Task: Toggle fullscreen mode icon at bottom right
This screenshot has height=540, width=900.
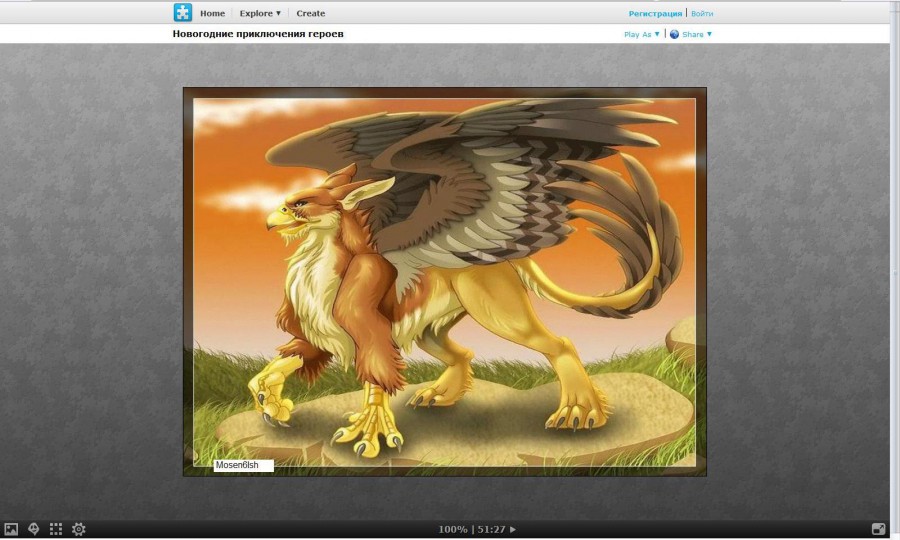Action: [878, 529]
